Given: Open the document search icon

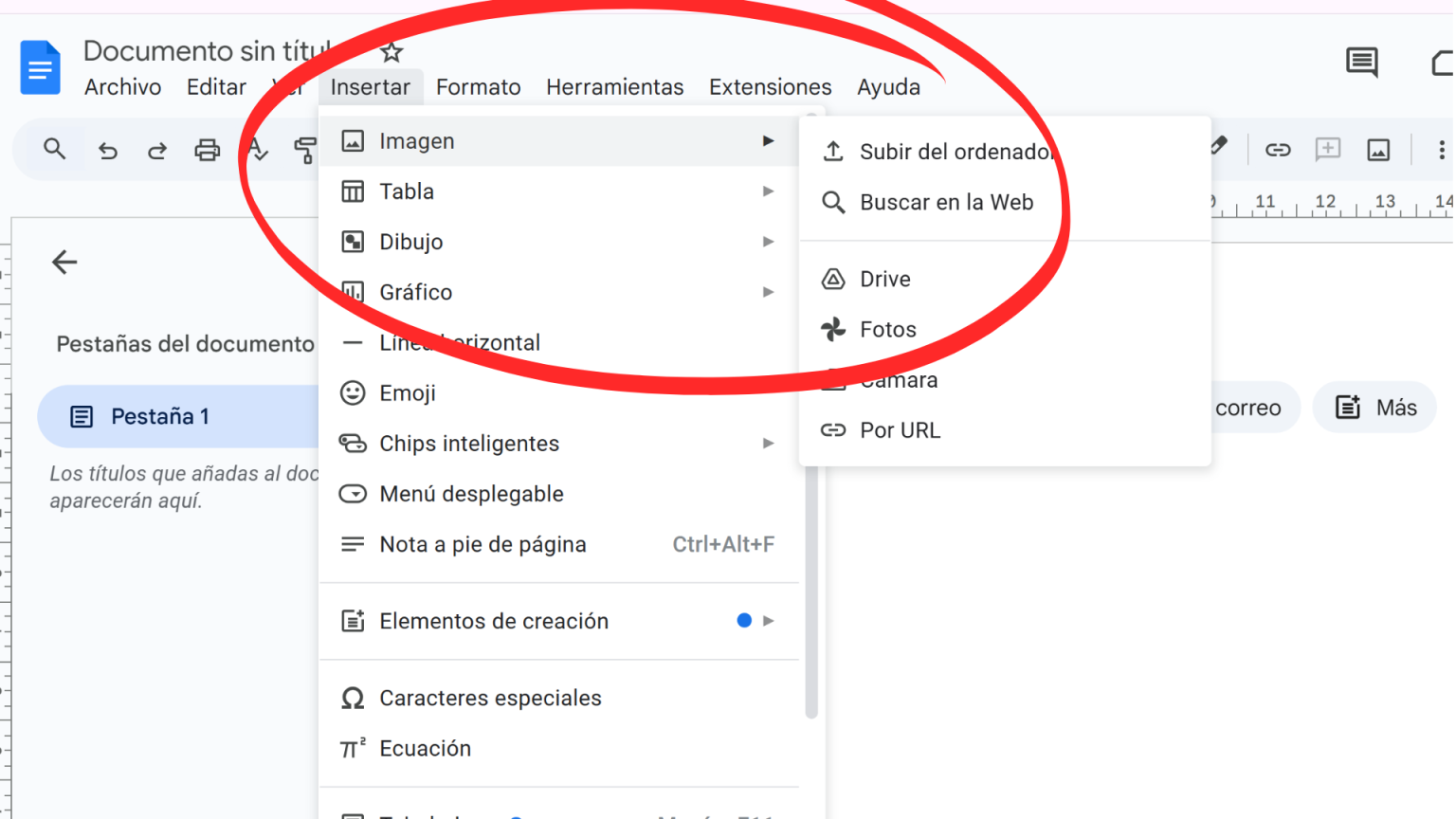Looking at the screenshot, I should coord(54,149).
